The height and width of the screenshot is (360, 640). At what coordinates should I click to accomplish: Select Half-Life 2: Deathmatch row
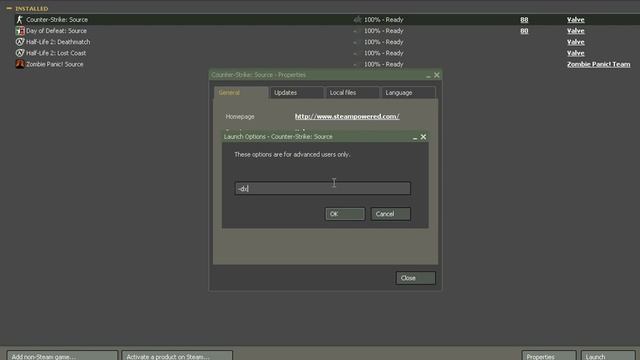[327, 42]
